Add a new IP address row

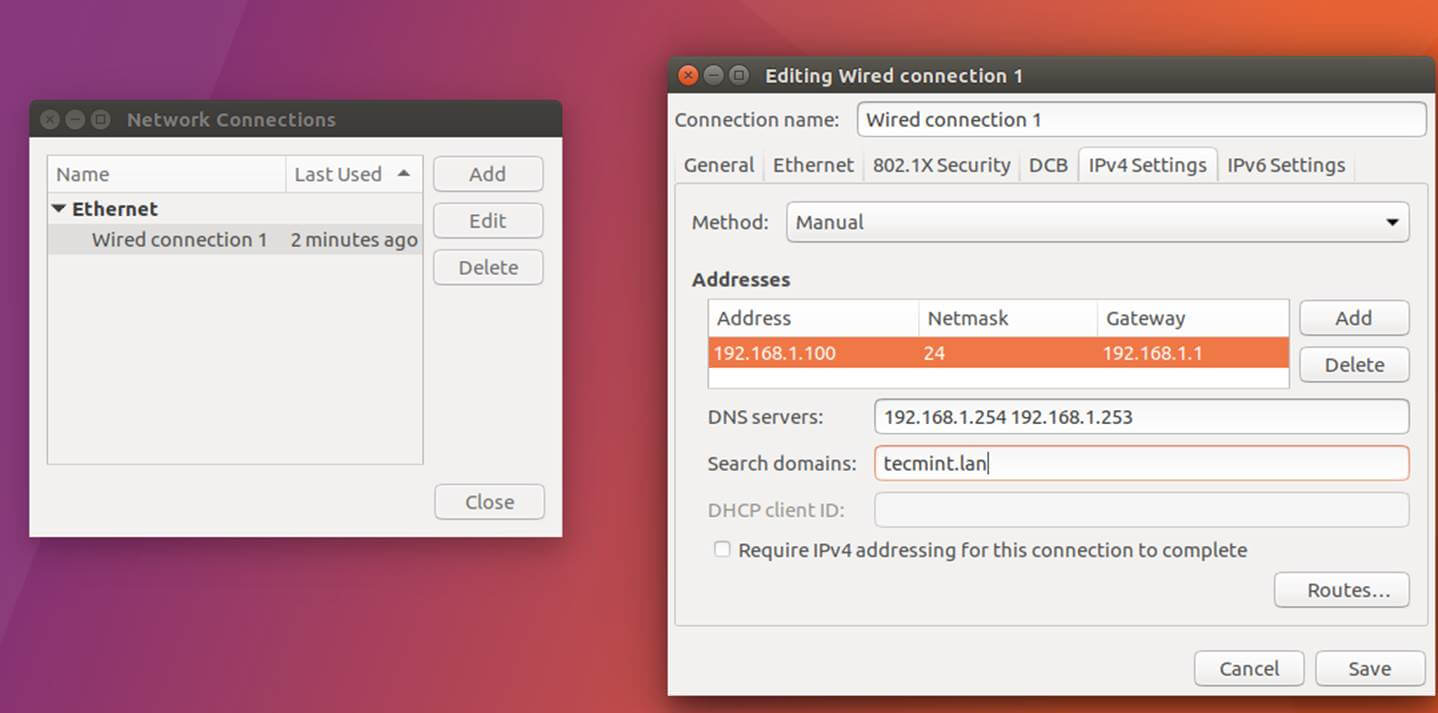tap(1353, 318)
